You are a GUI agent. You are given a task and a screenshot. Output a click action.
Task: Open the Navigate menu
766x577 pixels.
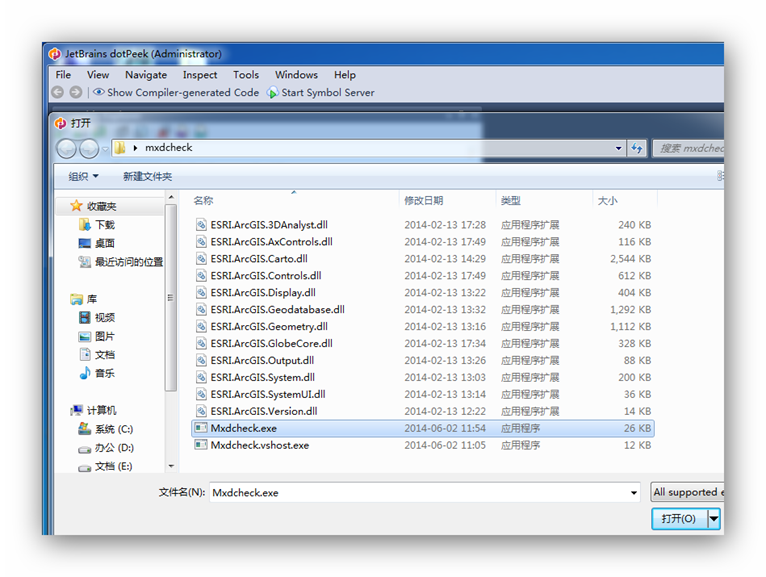[146, 75]
